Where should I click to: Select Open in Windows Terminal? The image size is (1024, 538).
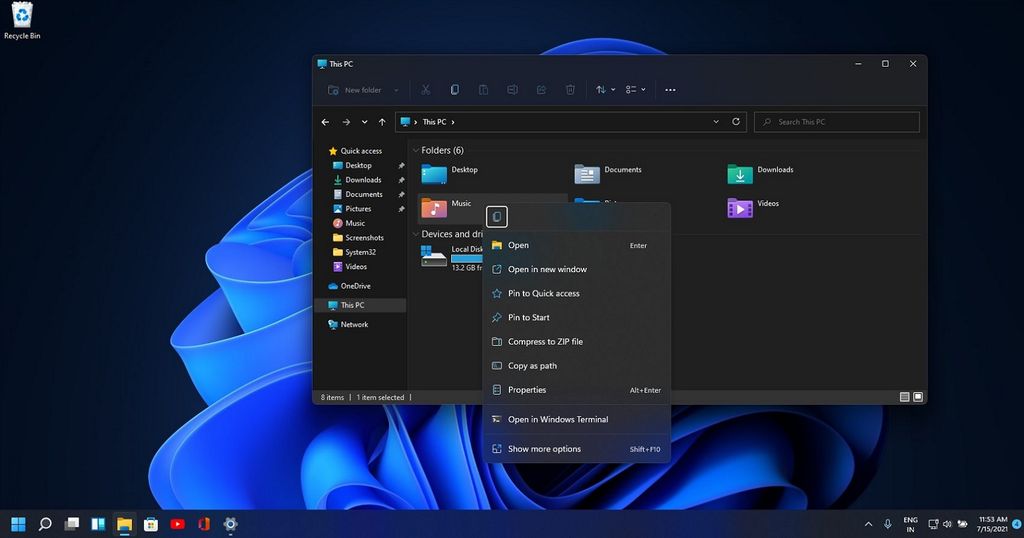[x=557, y=419]
